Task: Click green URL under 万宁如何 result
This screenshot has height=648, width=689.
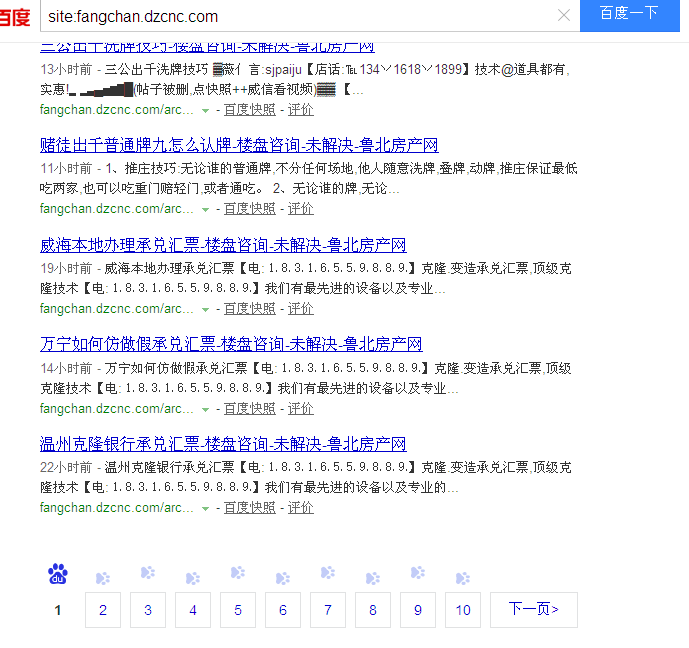Action: point(116,409)
